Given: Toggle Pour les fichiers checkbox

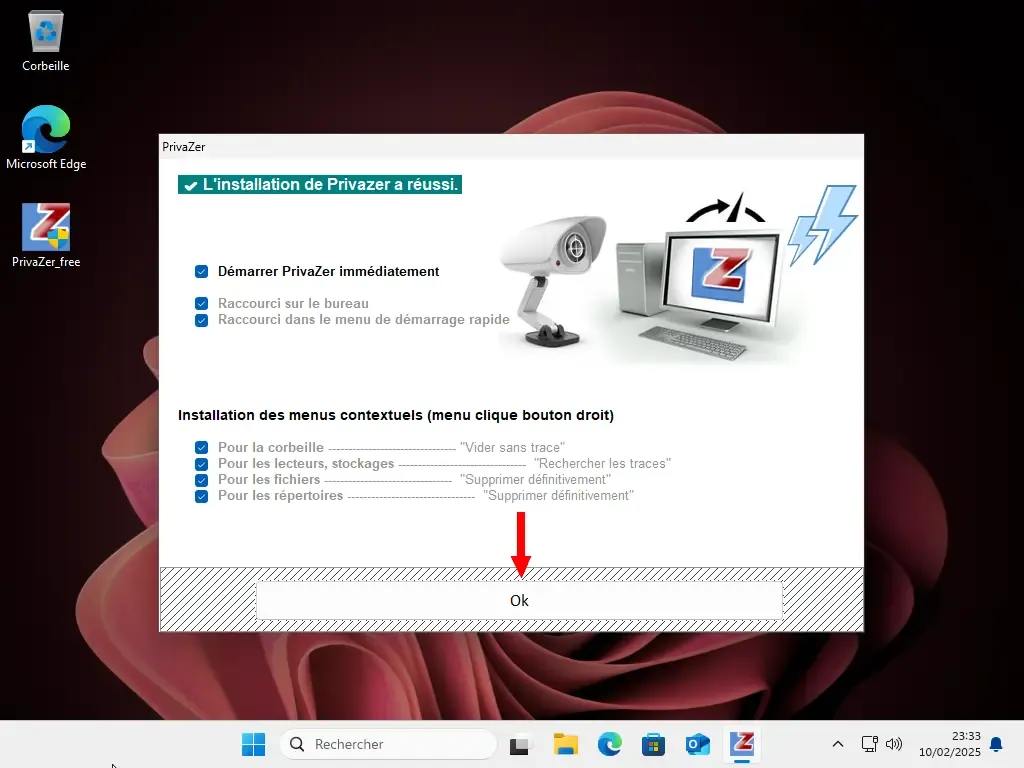Looking at the screenshot, I should [x=201, y=480].
